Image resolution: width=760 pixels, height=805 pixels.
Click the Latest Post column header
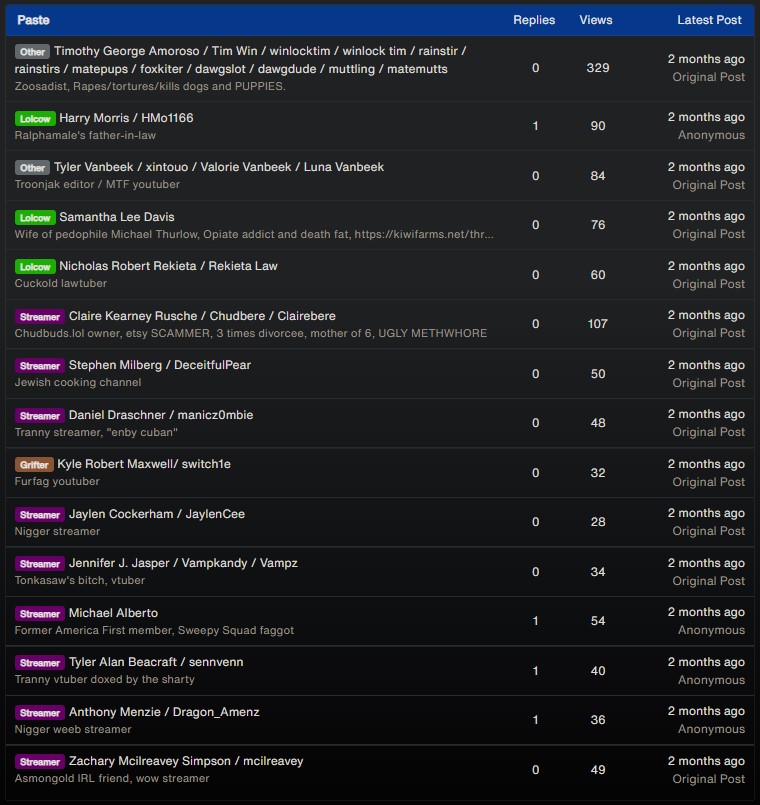point(709,20)
